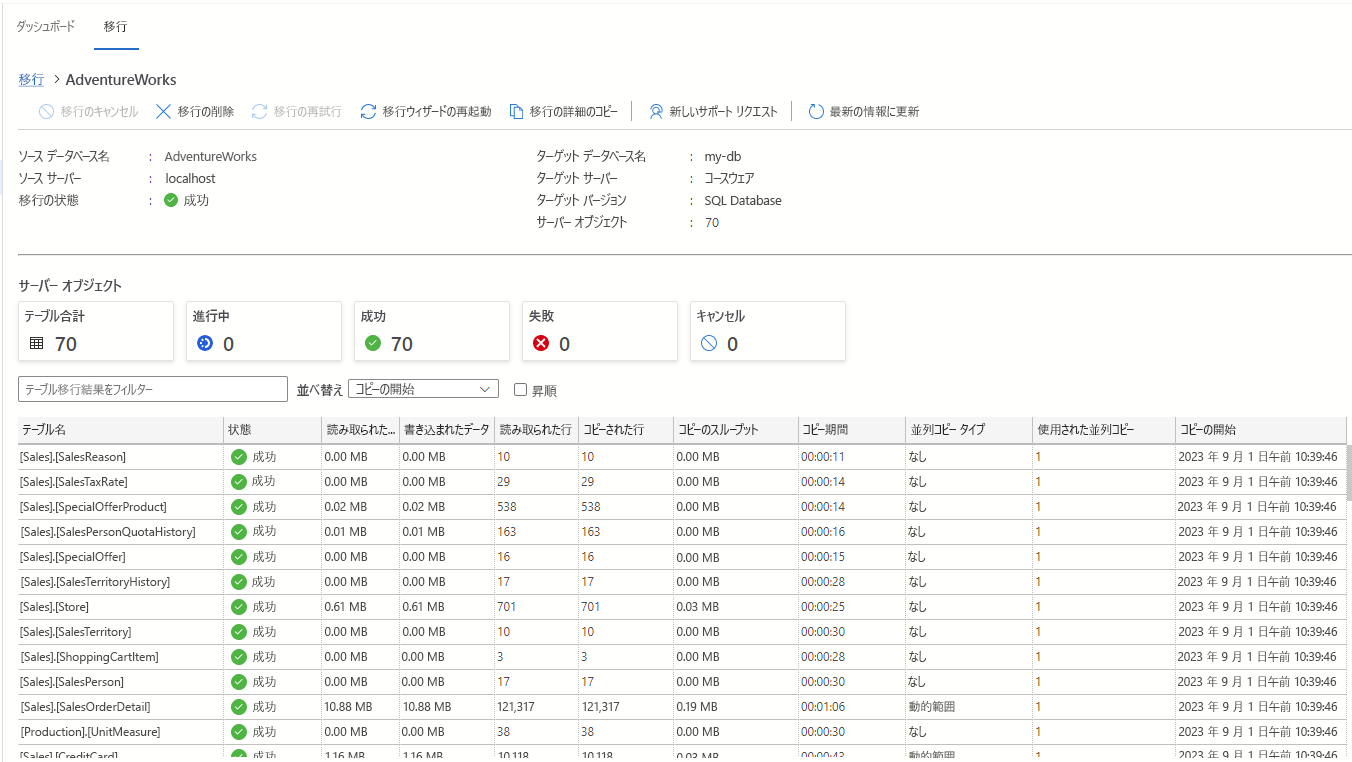Click the green success icon beside 移行の状態
This screenshot has height=762, width=1352.
click(x=171, y=200)
